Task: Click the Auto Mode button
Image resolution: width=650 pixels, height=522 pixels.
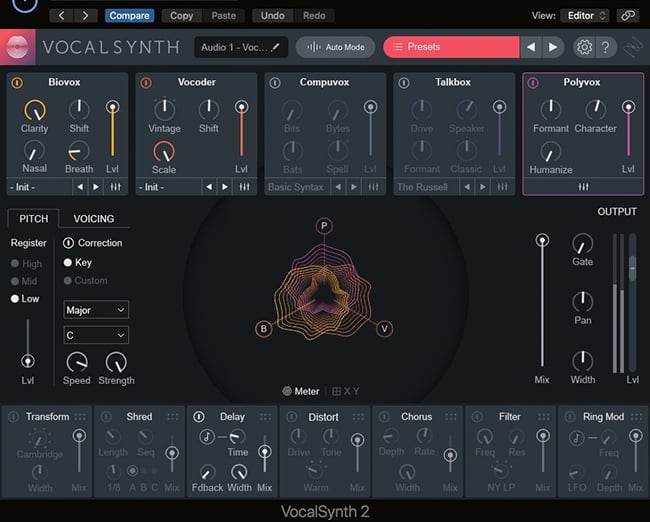Action: pos(335,47)
